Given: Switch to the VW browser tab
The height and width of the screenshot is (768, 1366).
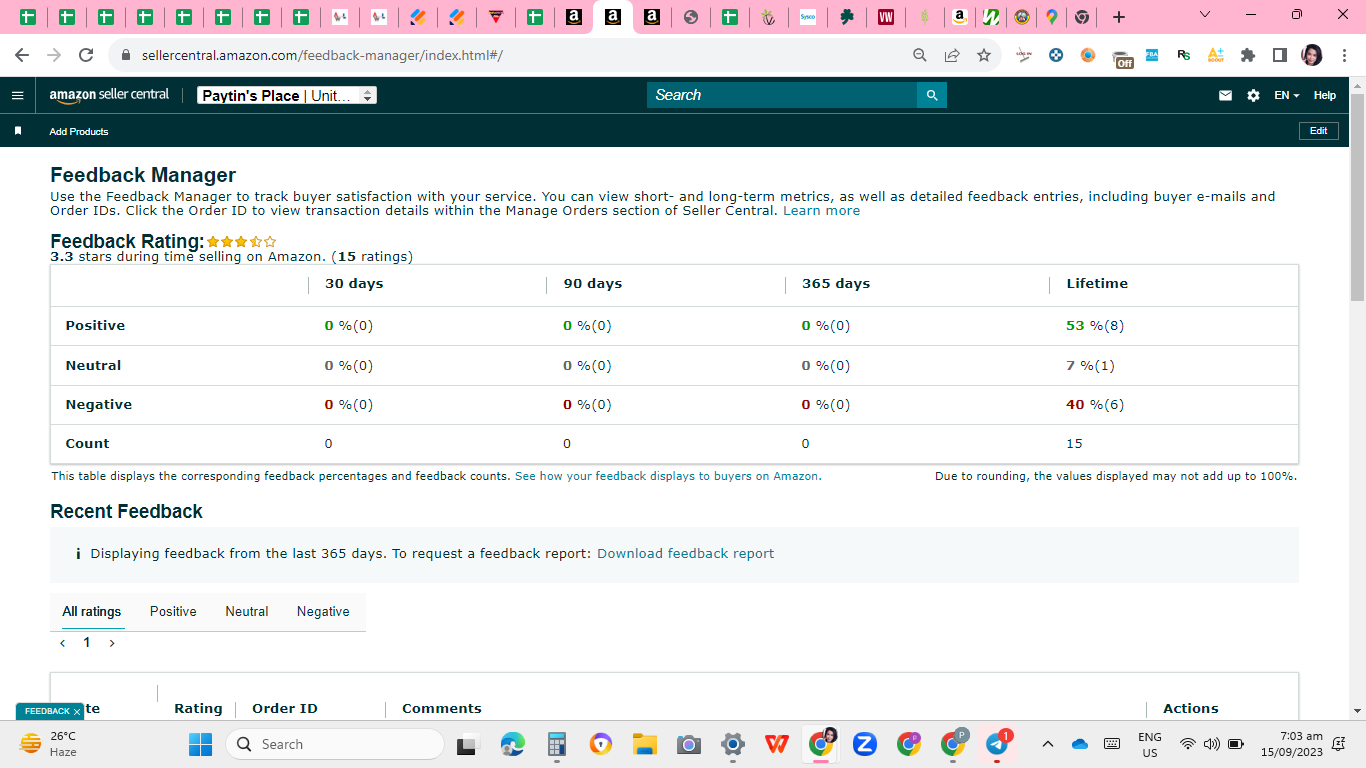Looking at the screenshot, I should click(x=885, y=17).
